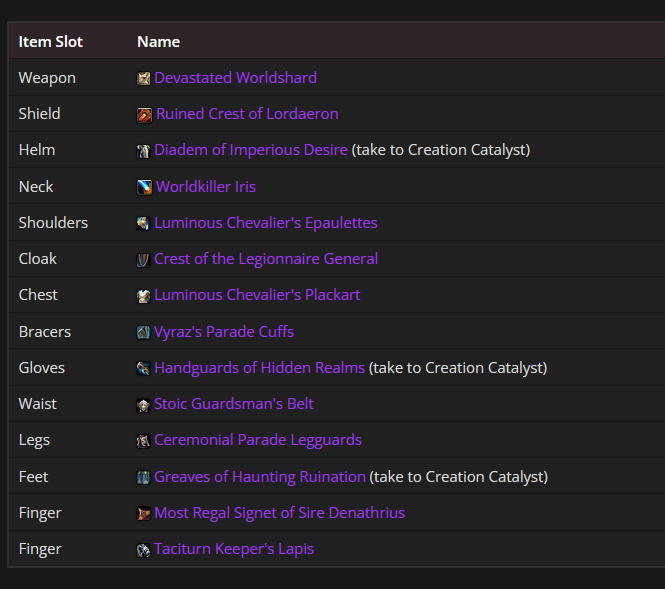Click the Item Slot column header
665x589 pixels.
coord(50,42)
